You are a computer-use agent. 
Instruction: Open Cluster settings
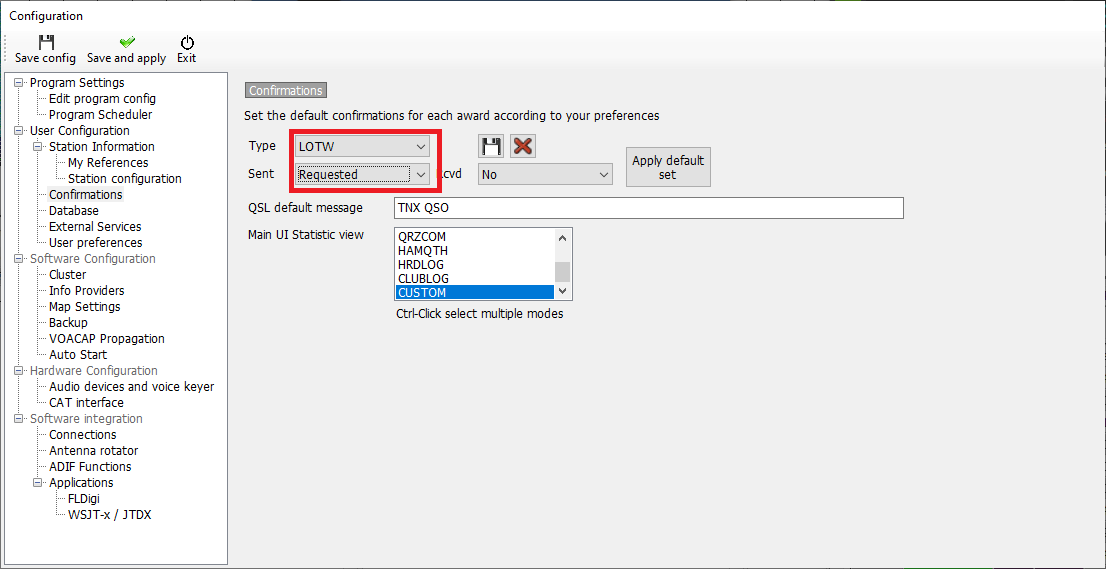point(68,275)
